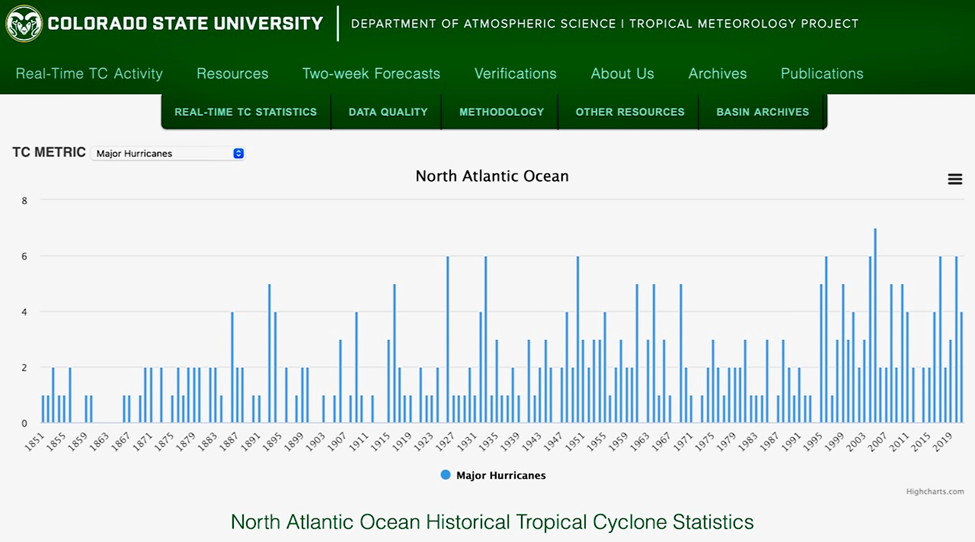Screen dimensions: 975x542
Task: Open the Verifications page
Action: (x=515, y=73)
